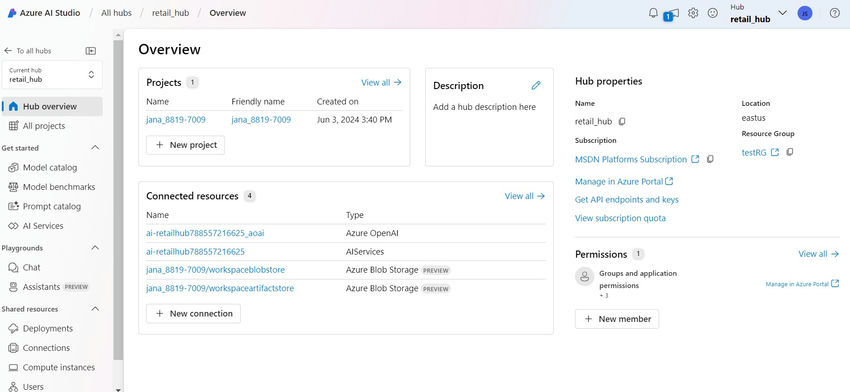Viewport: 850px width, 392px height.
Task: Click the sidebar vertical scrollbar thumb
Action: (118, 201)
